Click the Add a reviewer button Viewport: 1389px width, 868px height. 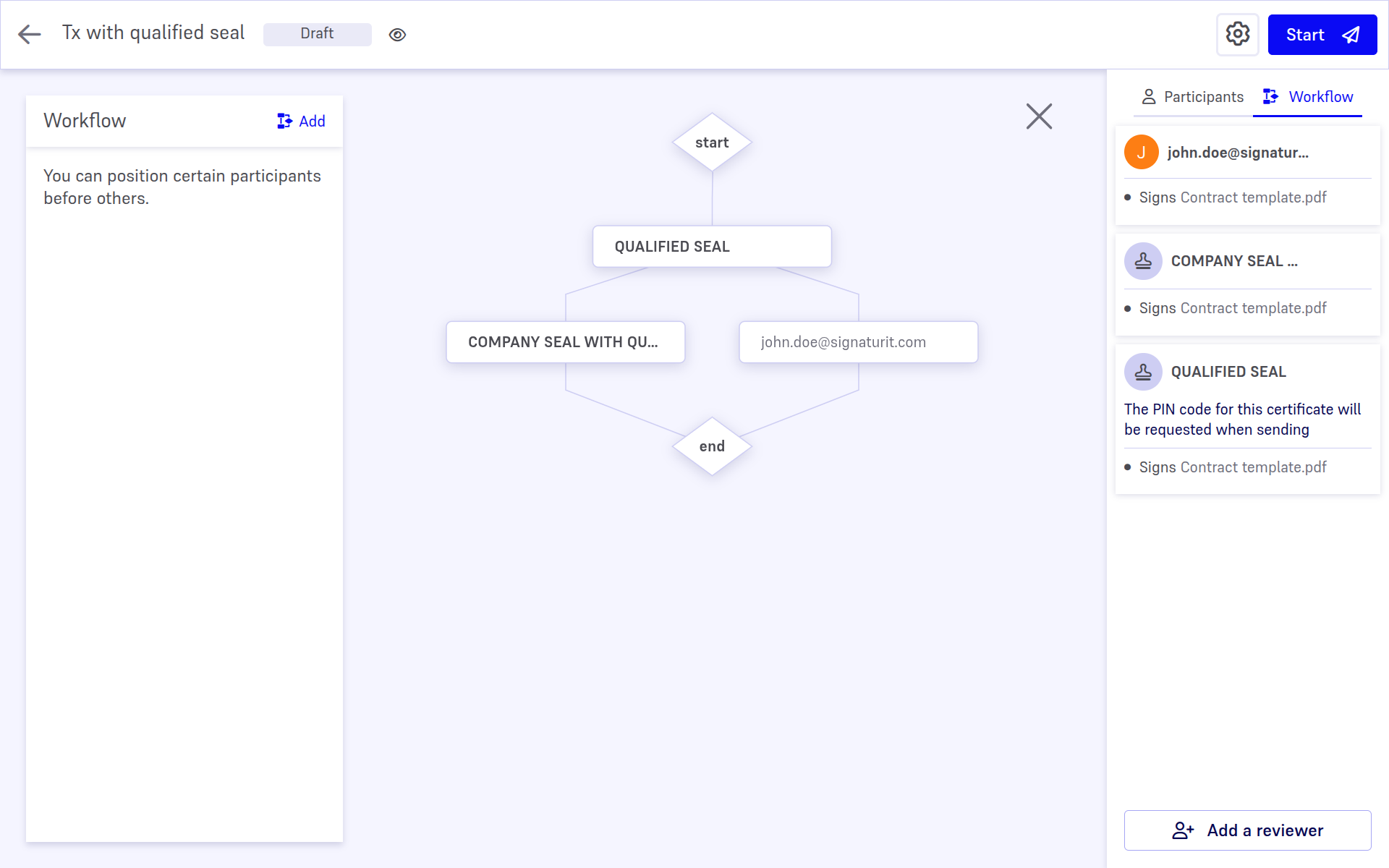tap(1246, 830)
